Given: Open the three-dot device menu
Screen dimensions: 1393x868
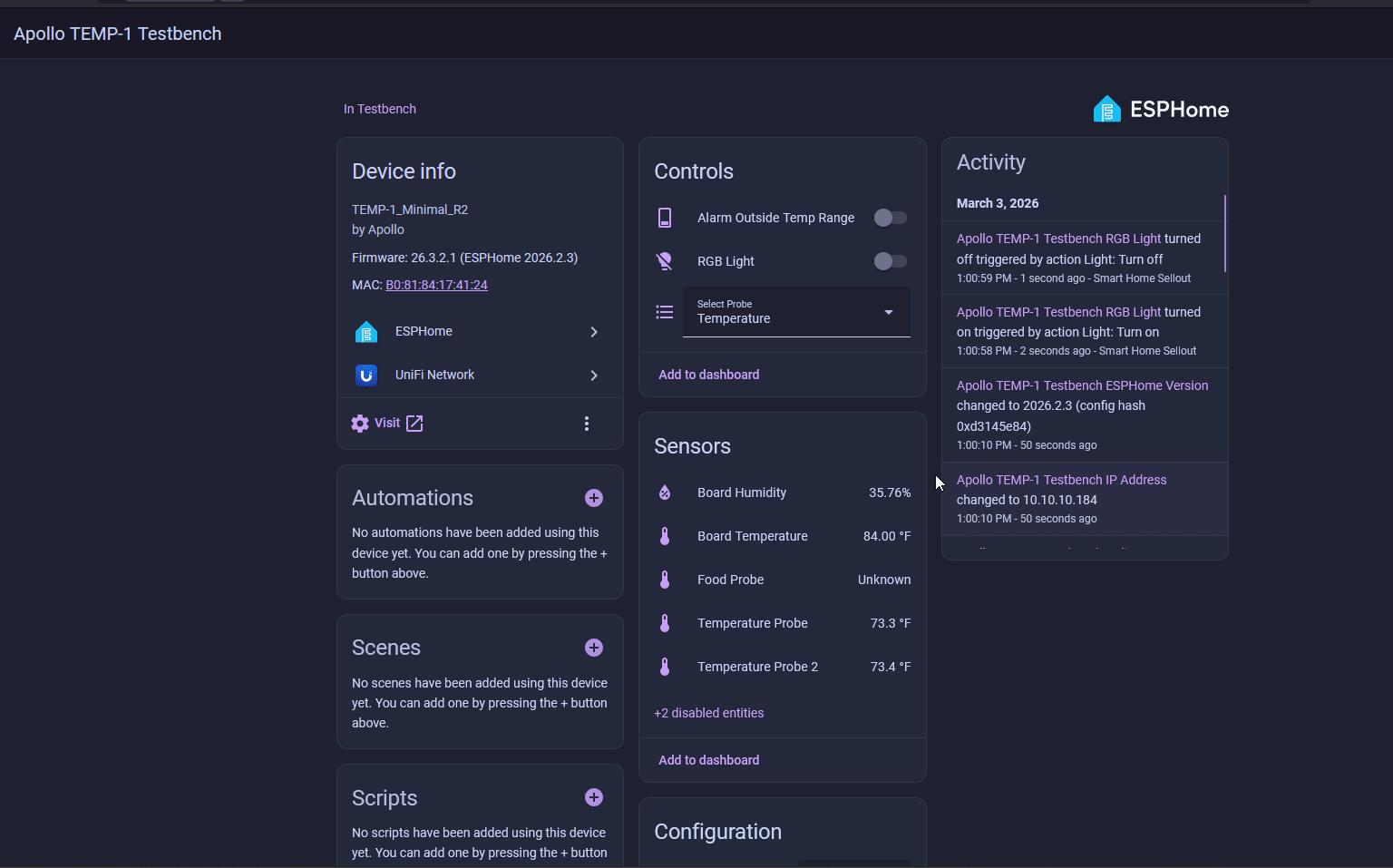Looking at the screenshot, I should [587, 424].
